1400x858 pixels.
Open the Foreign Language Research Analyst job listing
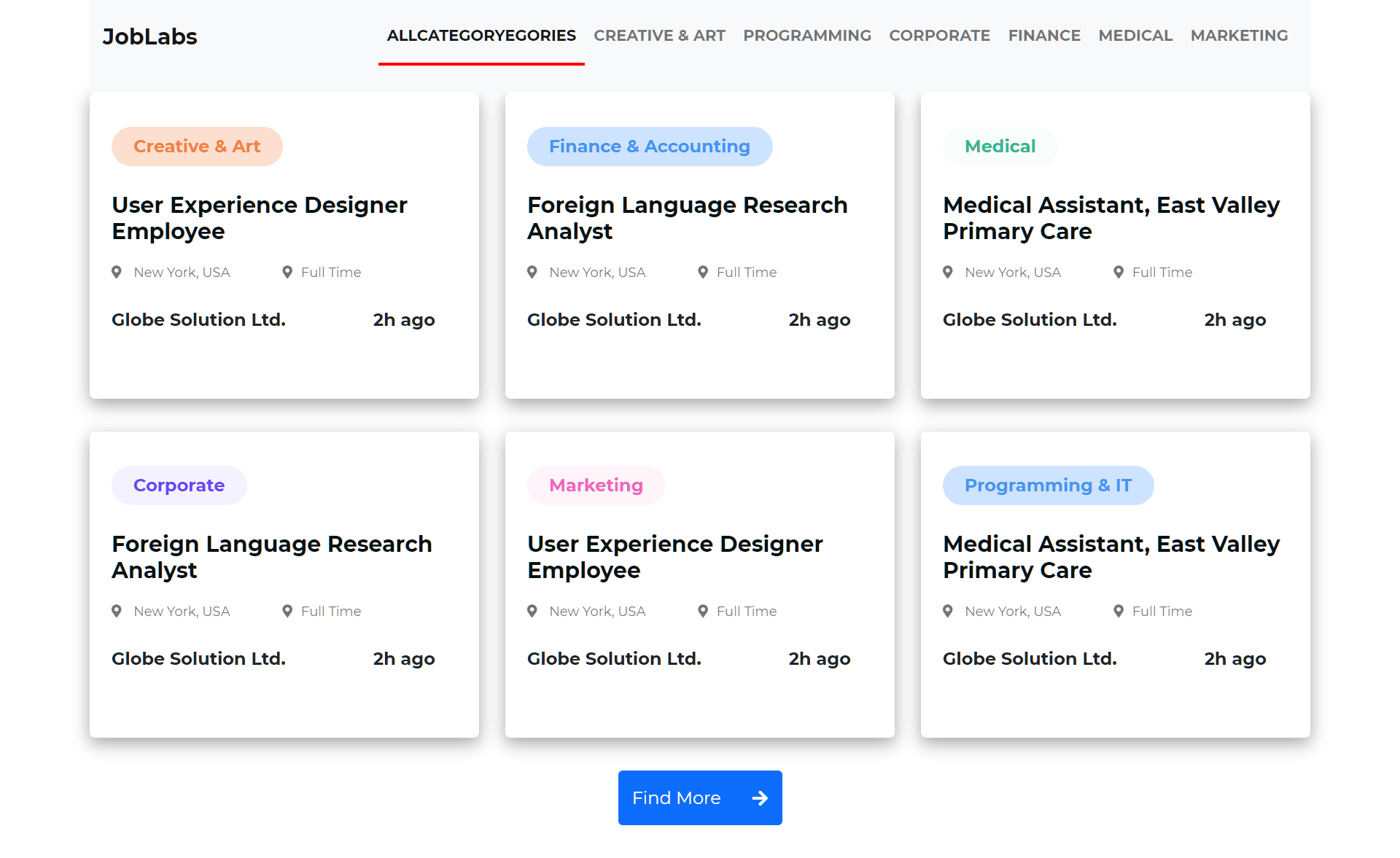[688, 218]
